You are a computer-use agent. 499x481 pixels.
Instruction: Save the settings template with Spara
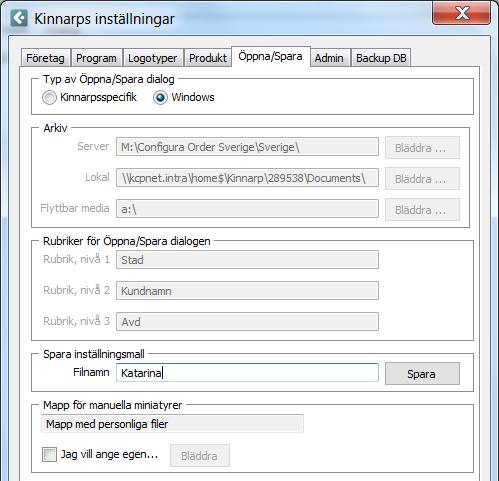[422, 374]
